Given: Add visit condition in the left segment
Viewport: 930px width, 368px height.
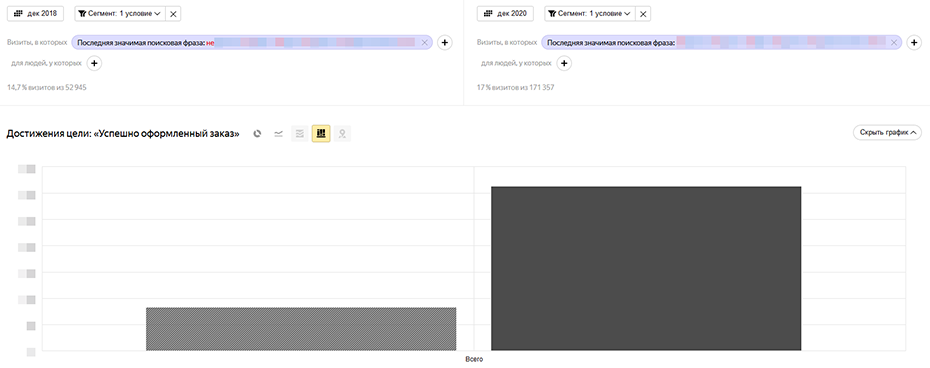Looking at the screenshot, I should [x=444, y=43].
